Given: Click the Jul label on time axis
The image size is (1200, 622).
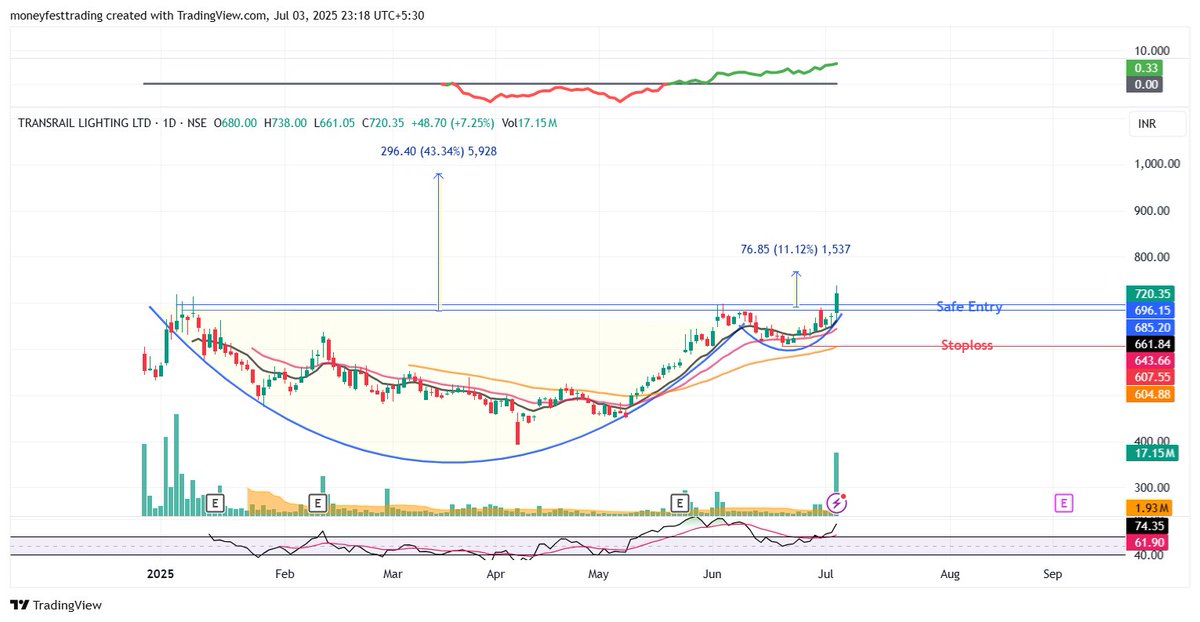Looking at the screenshot, I should [826, 575].
